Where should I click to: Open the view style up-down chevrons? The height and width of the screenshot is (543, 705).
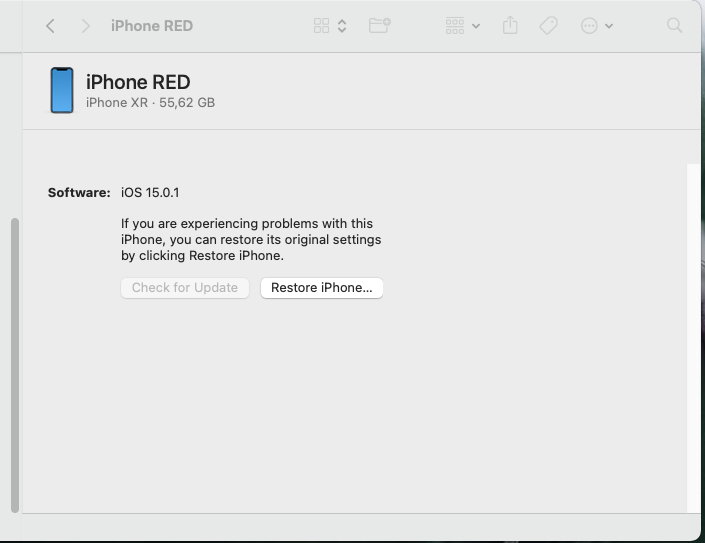[x=342, y=26]
